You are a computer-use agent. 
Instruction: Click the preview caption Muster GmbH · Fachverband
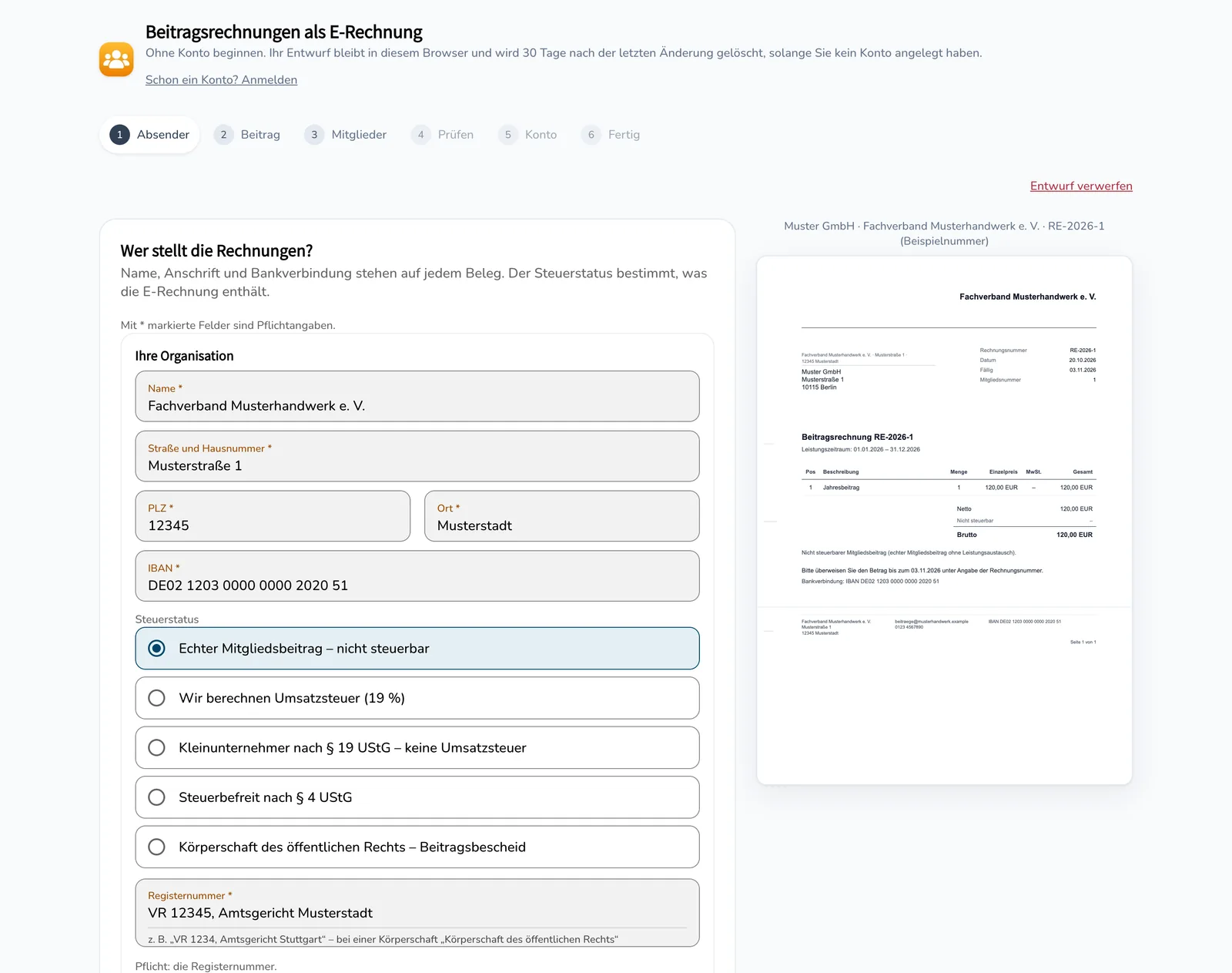(944, 233)
